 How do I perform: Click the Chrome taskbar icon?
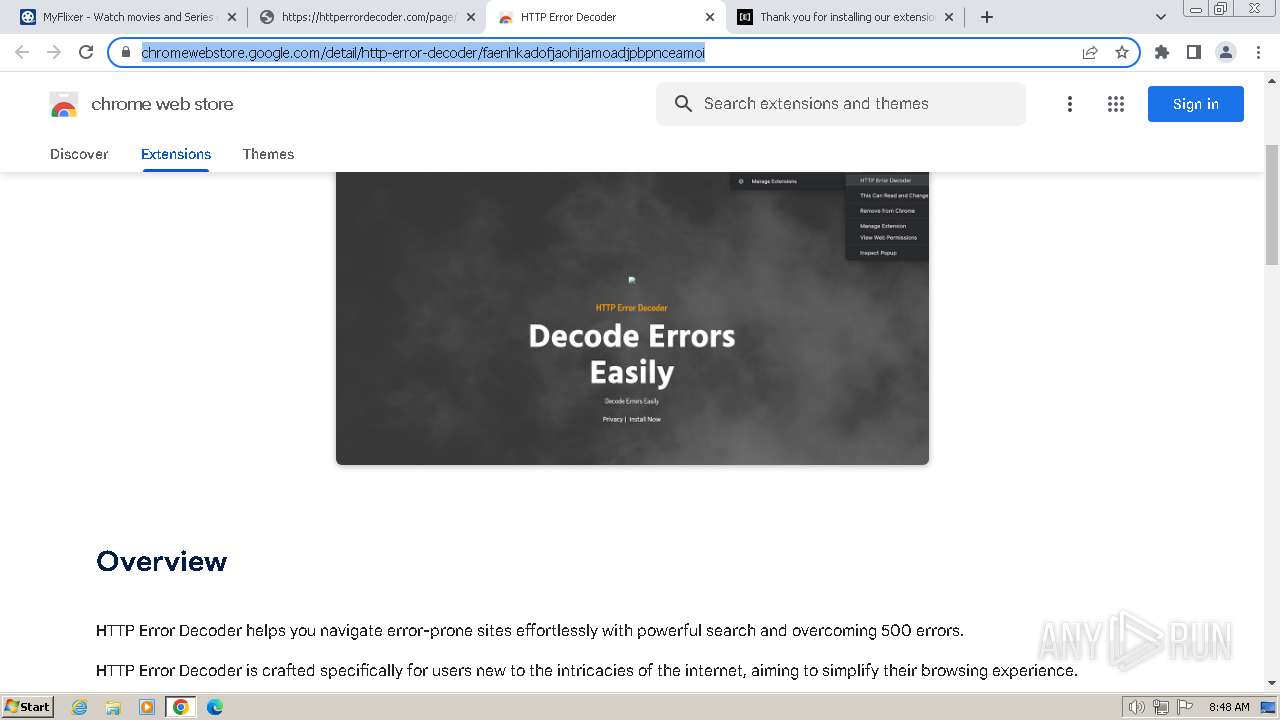click(181, 707)
